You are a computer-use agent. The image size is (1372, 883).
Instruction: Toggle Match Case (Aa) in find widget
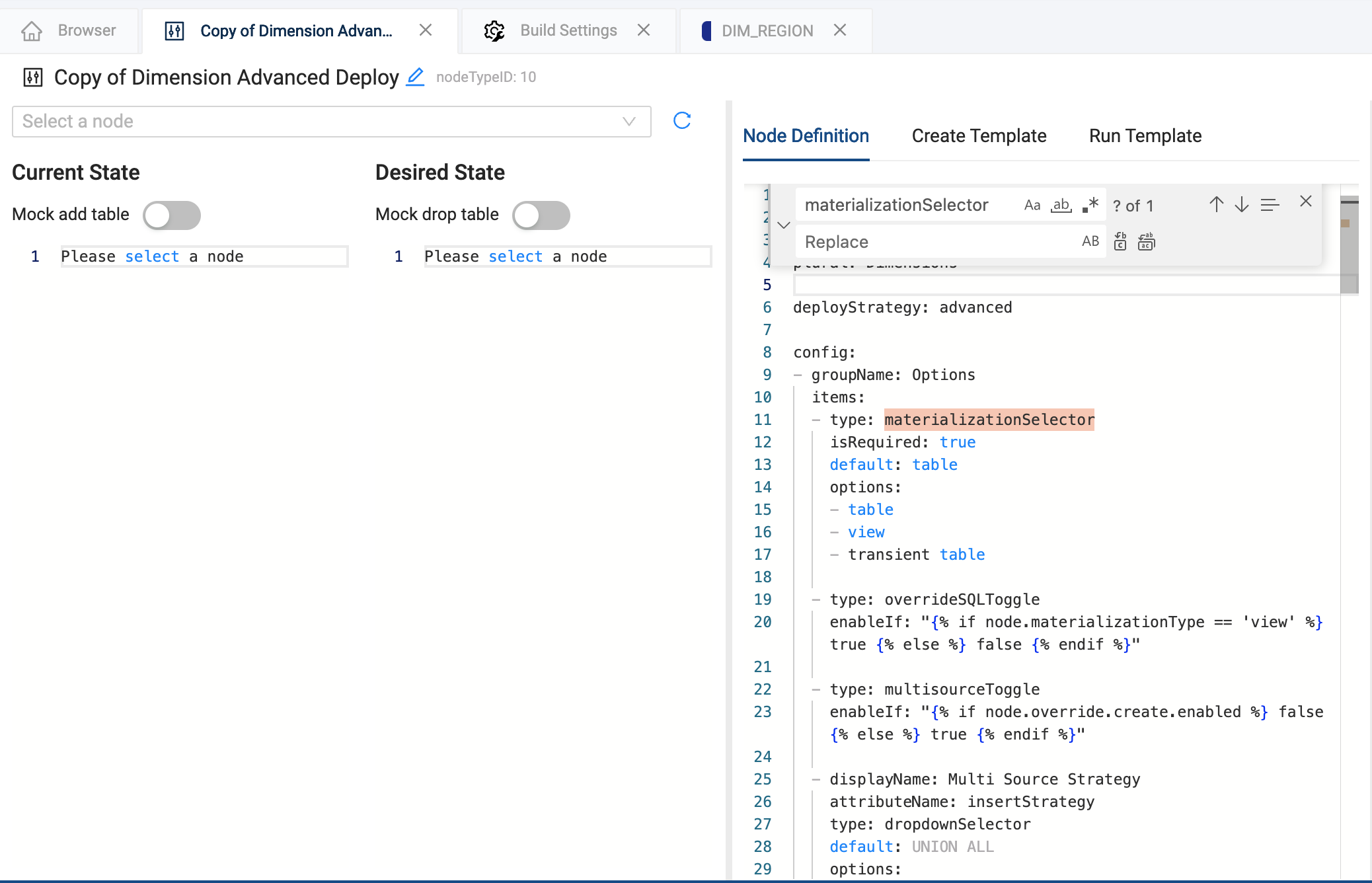(1032, 206)
